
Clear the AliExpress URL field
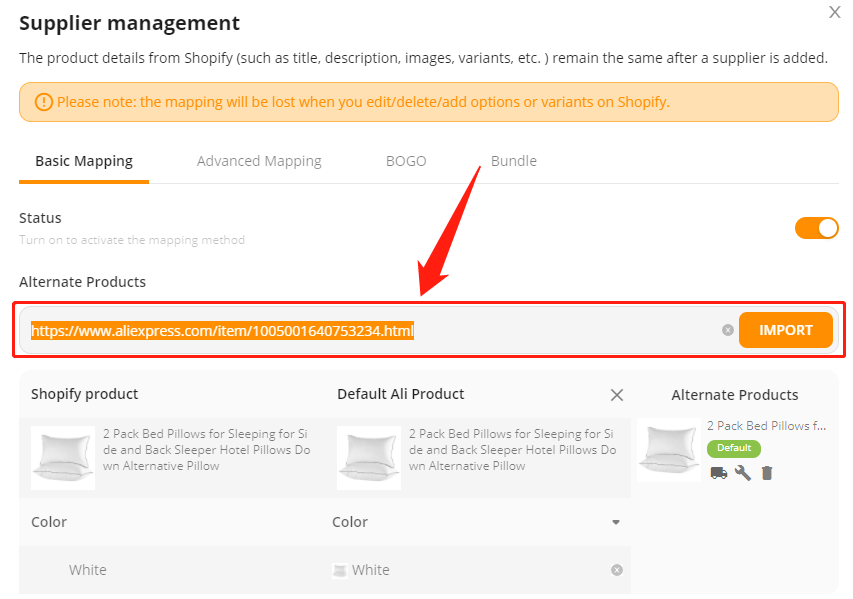[727, 330]
